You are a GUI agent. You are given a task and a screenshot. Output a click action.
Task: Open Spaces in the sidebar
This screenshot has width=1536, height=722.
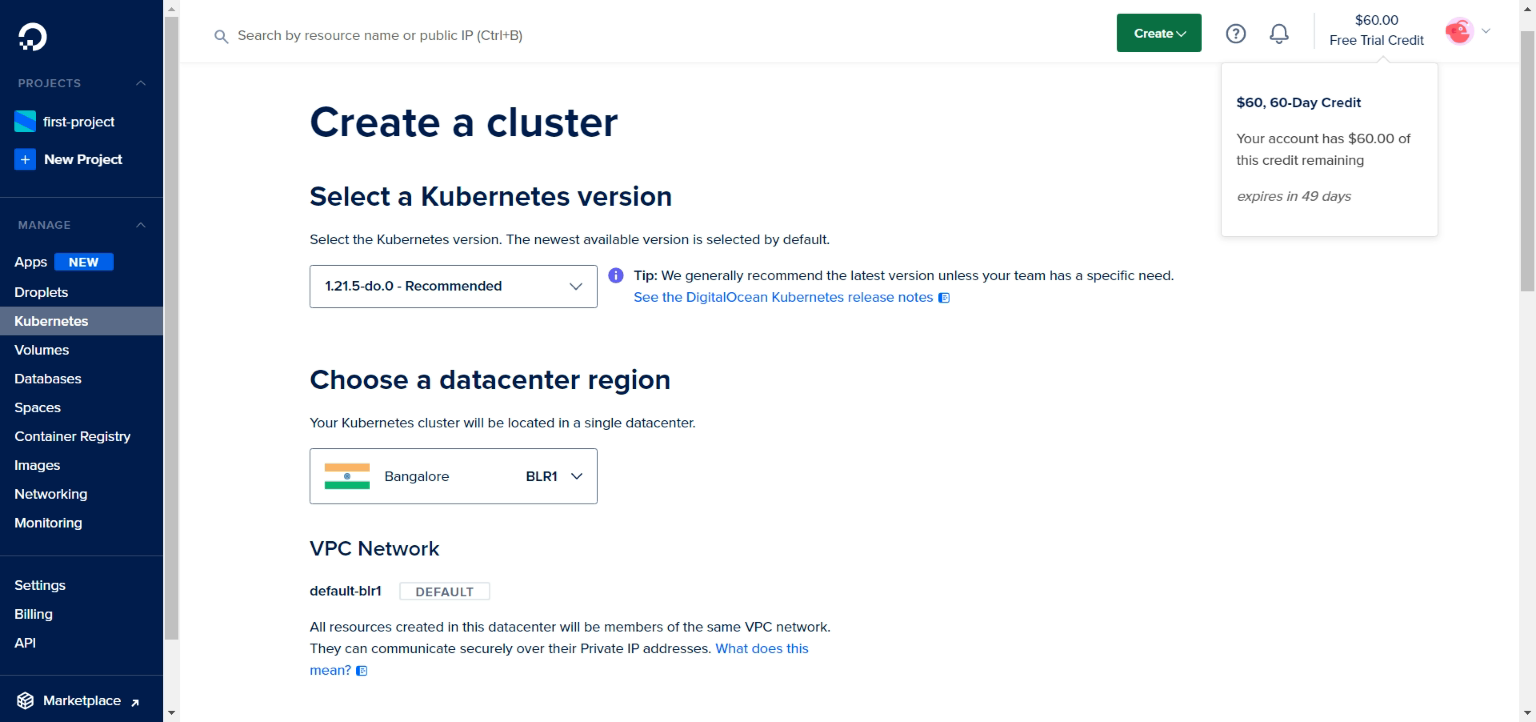coord(38,408)
